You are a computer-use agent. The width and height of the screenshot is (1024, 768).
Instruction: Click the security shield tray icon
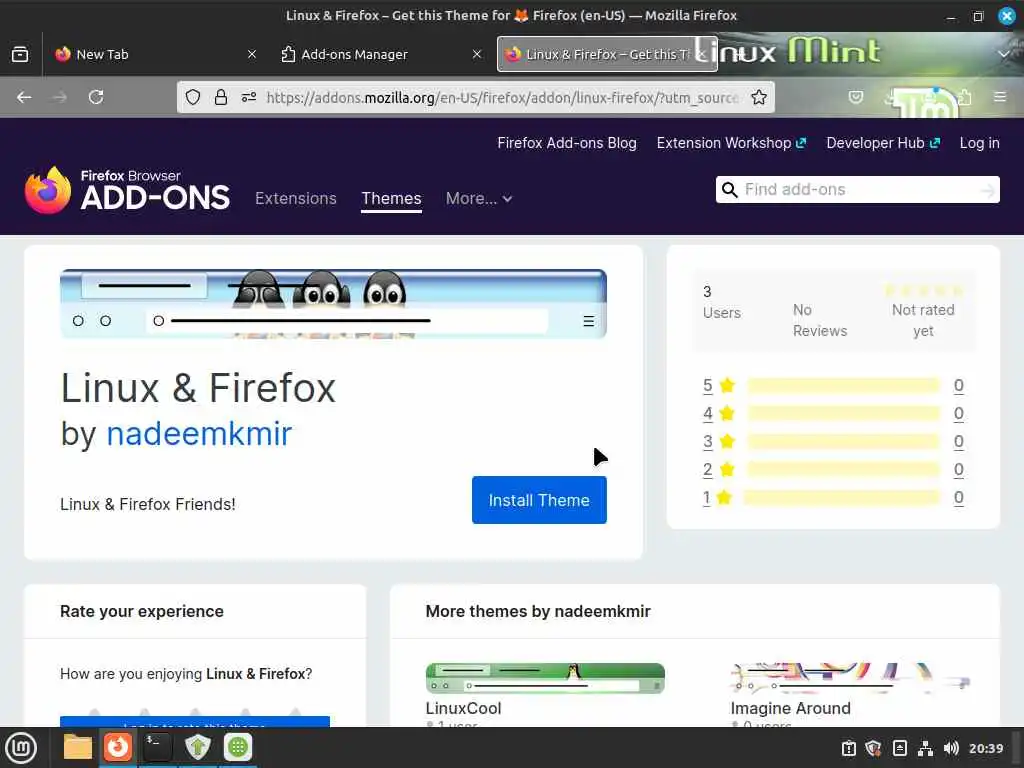pyautogui.click(x=873, y=748)
